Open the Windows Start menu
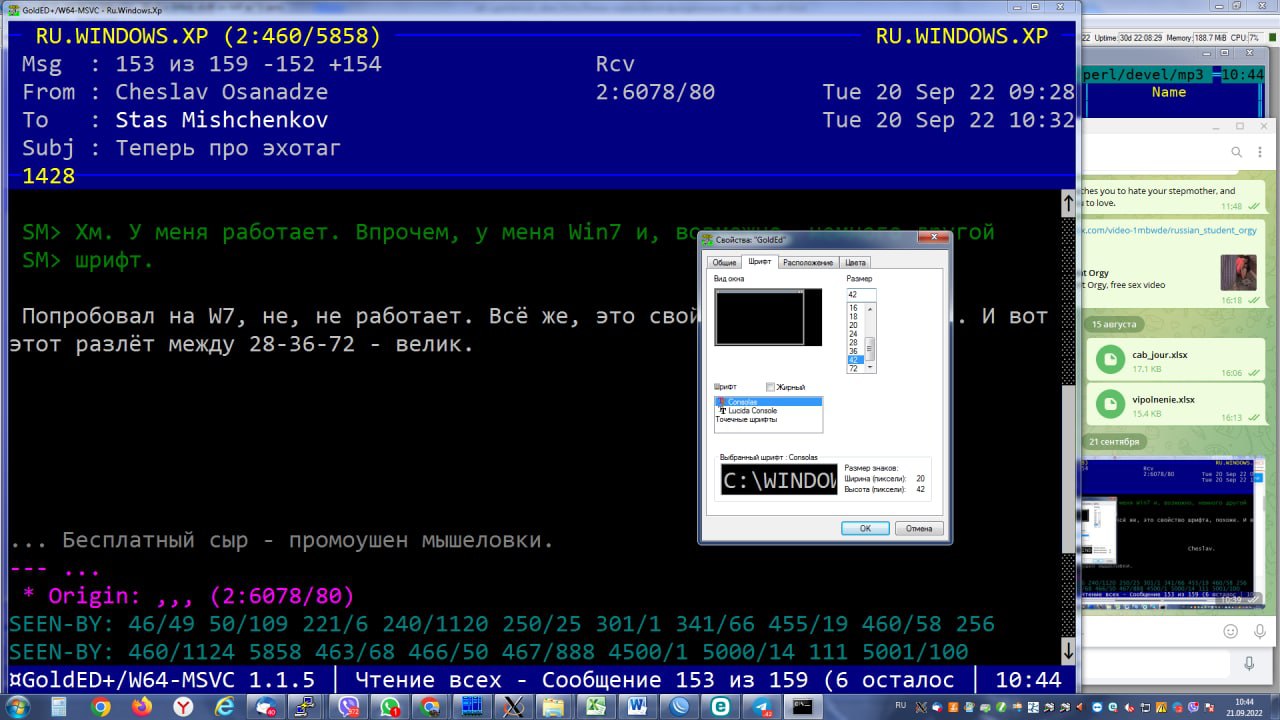The image size is (1280, 720). [17, 707]
